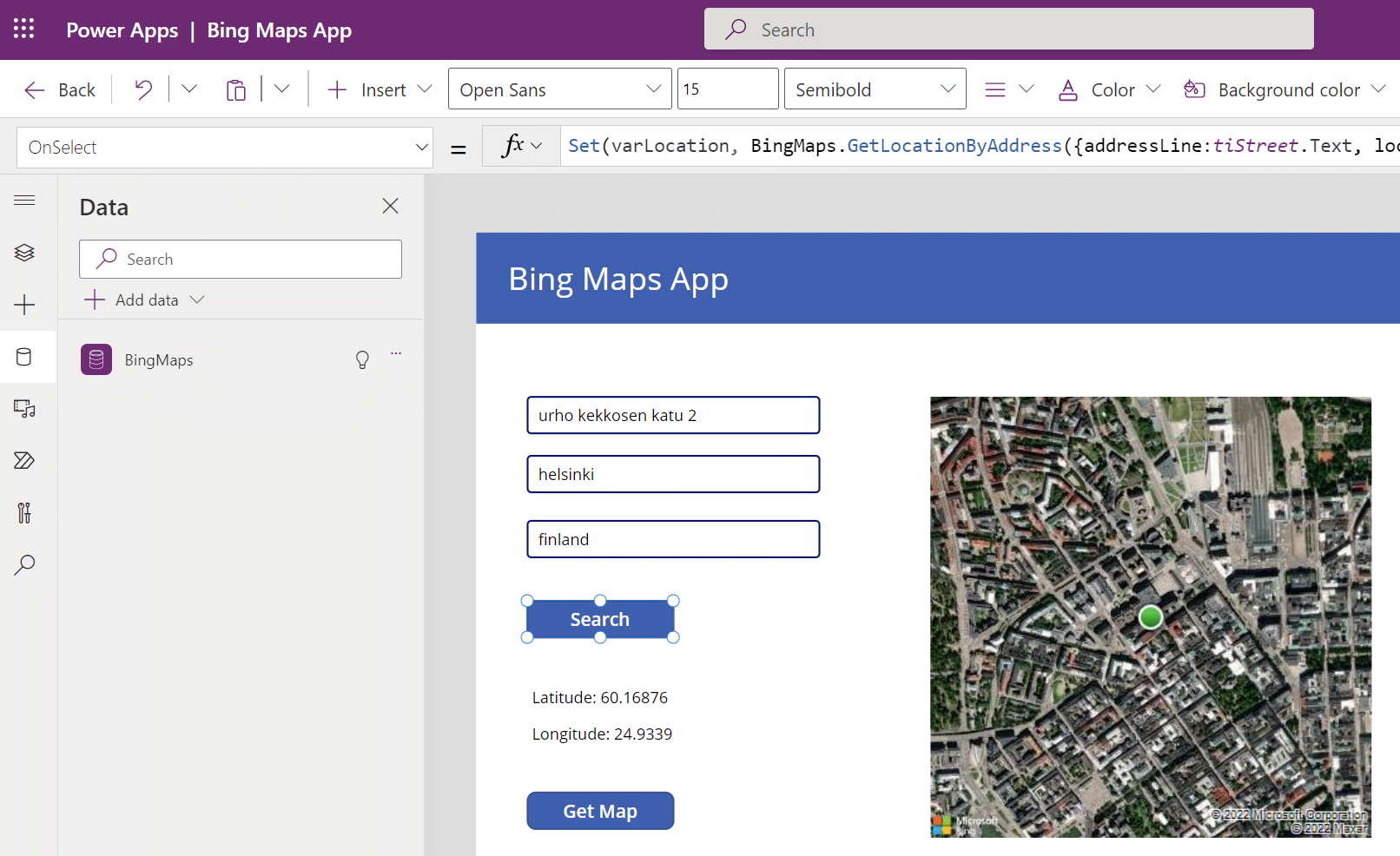Open the Background color picker
1400x856 pixels.
[x=1284, y=89]
